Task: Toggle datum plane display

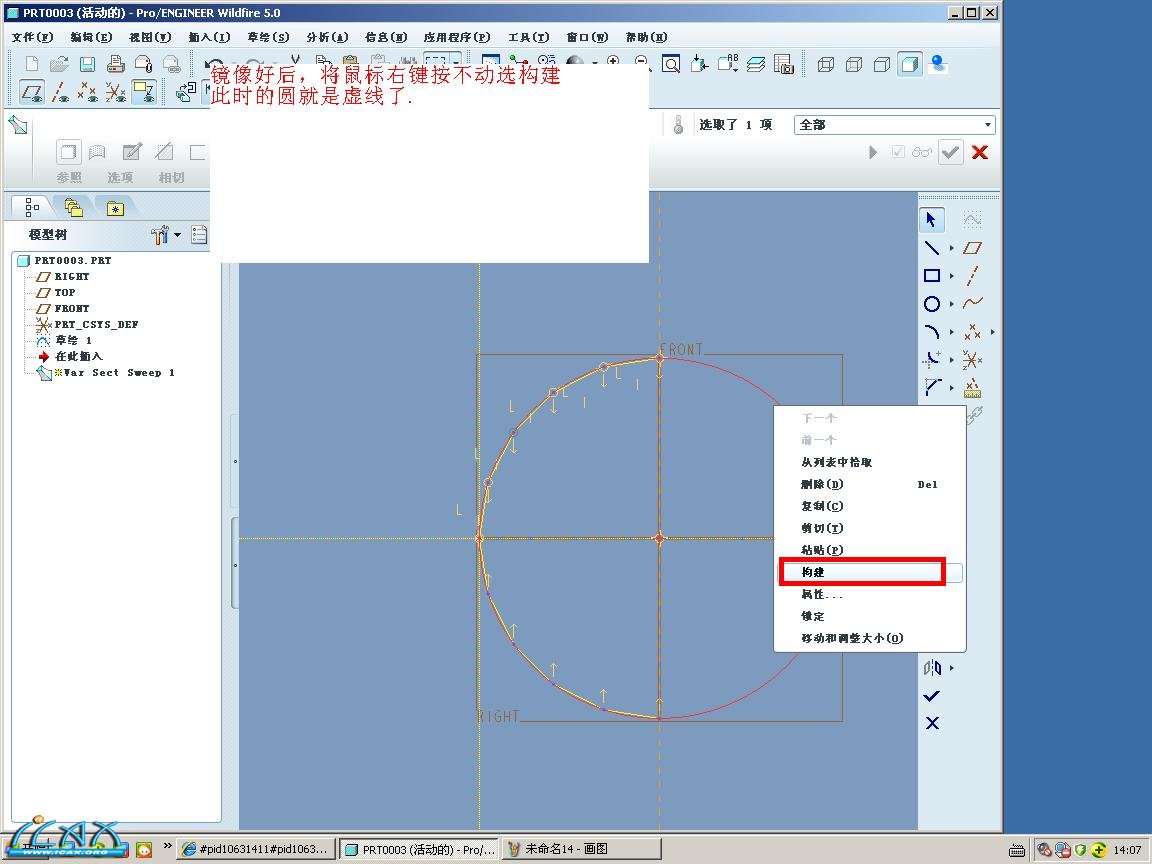Action: [33, 93]
